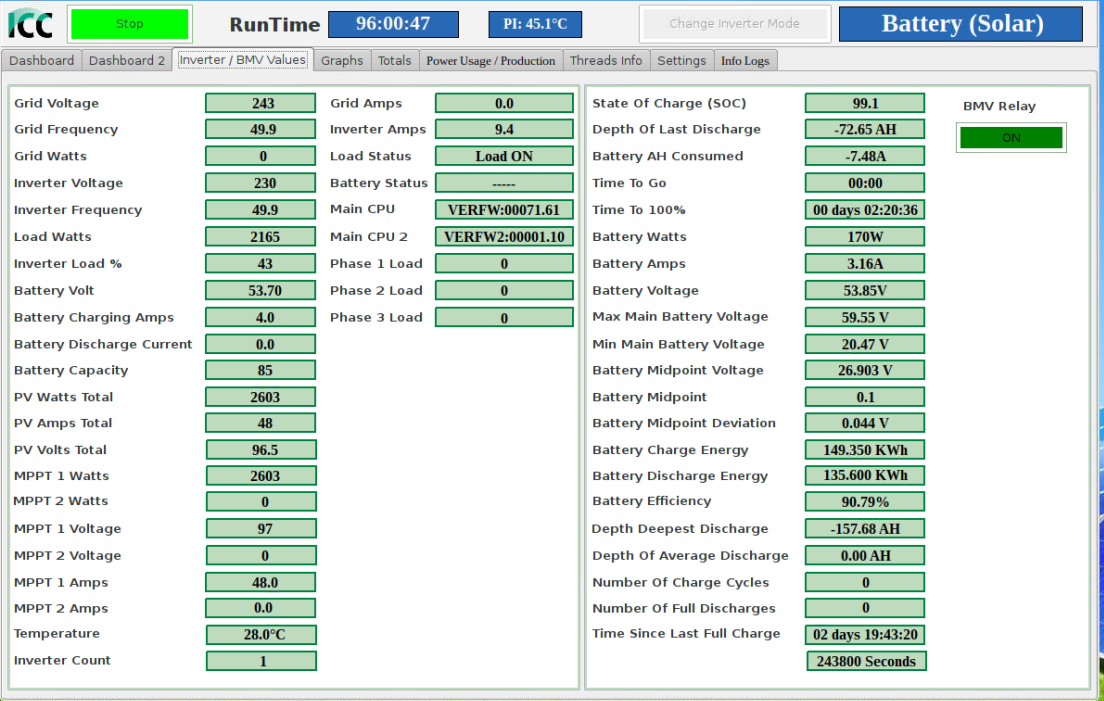Click the Battery (Solar) mode banner
1104x701 pixels.
coord(962,24)
